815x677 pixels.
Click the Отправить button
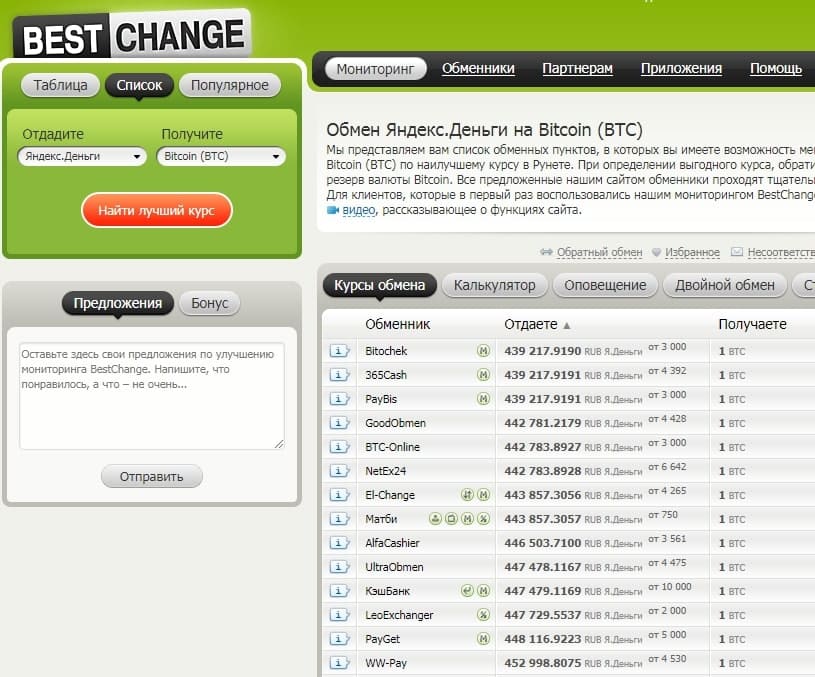pyautogui.click(x=151, y=477)
